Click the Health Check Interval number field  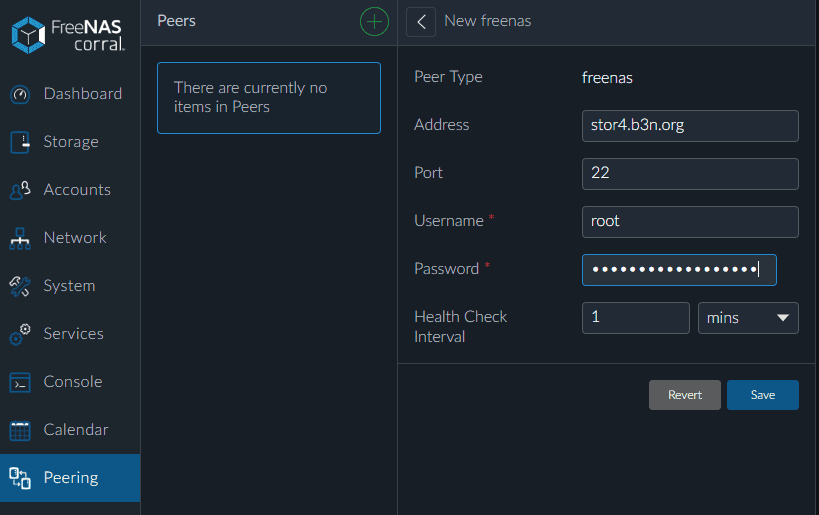(x=636, y=318)
